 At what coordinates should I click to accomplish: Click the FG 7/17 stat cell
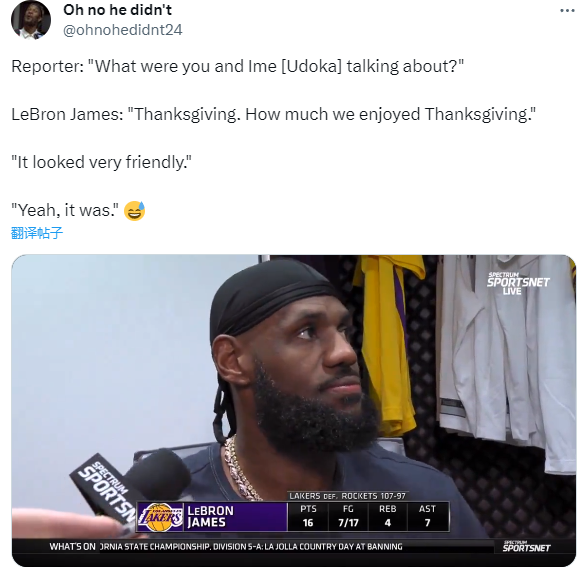tap(348, 516)
